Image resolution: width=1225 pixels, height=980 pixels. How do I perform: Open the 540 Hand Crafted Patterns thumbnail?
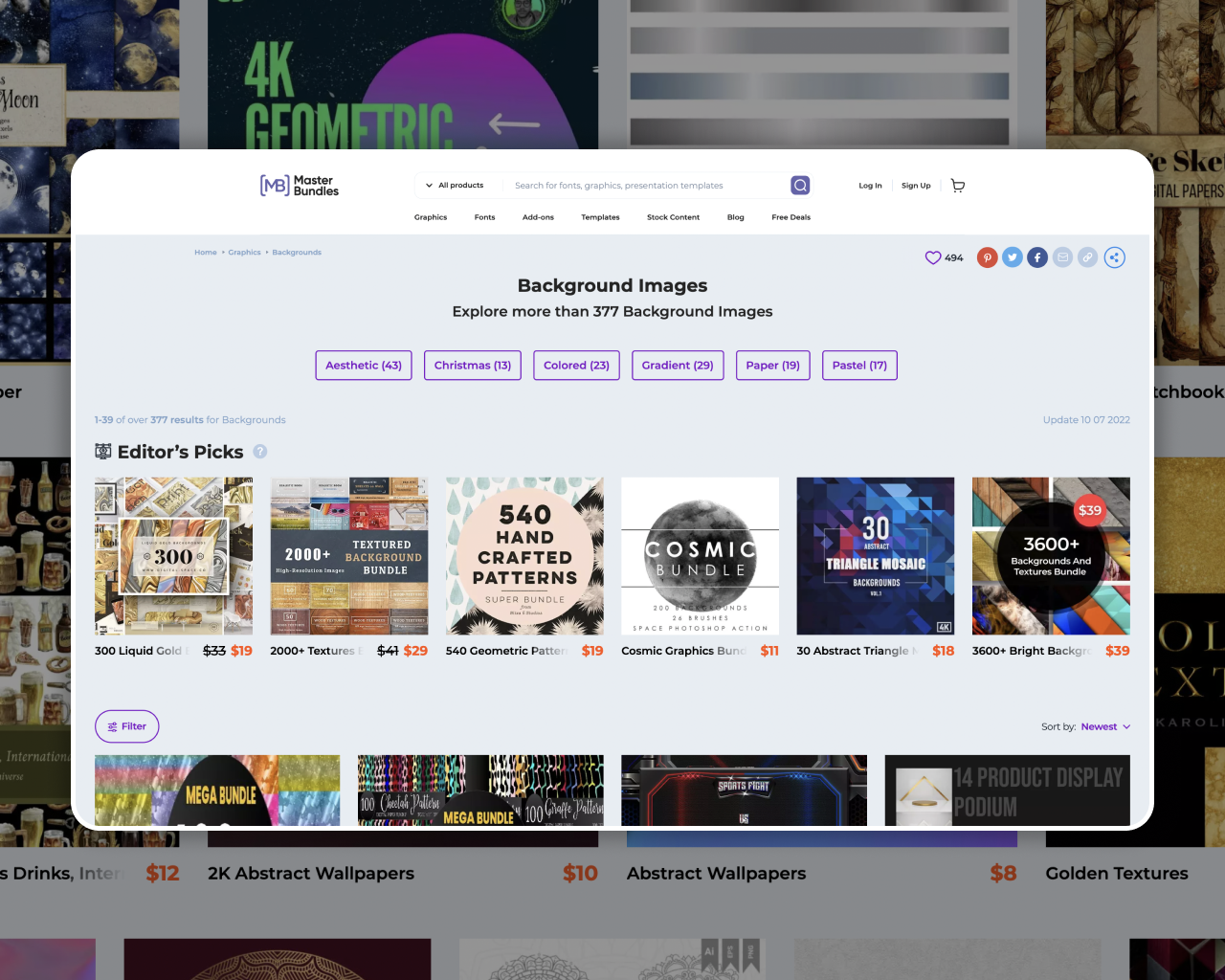(x=524, y=556)
